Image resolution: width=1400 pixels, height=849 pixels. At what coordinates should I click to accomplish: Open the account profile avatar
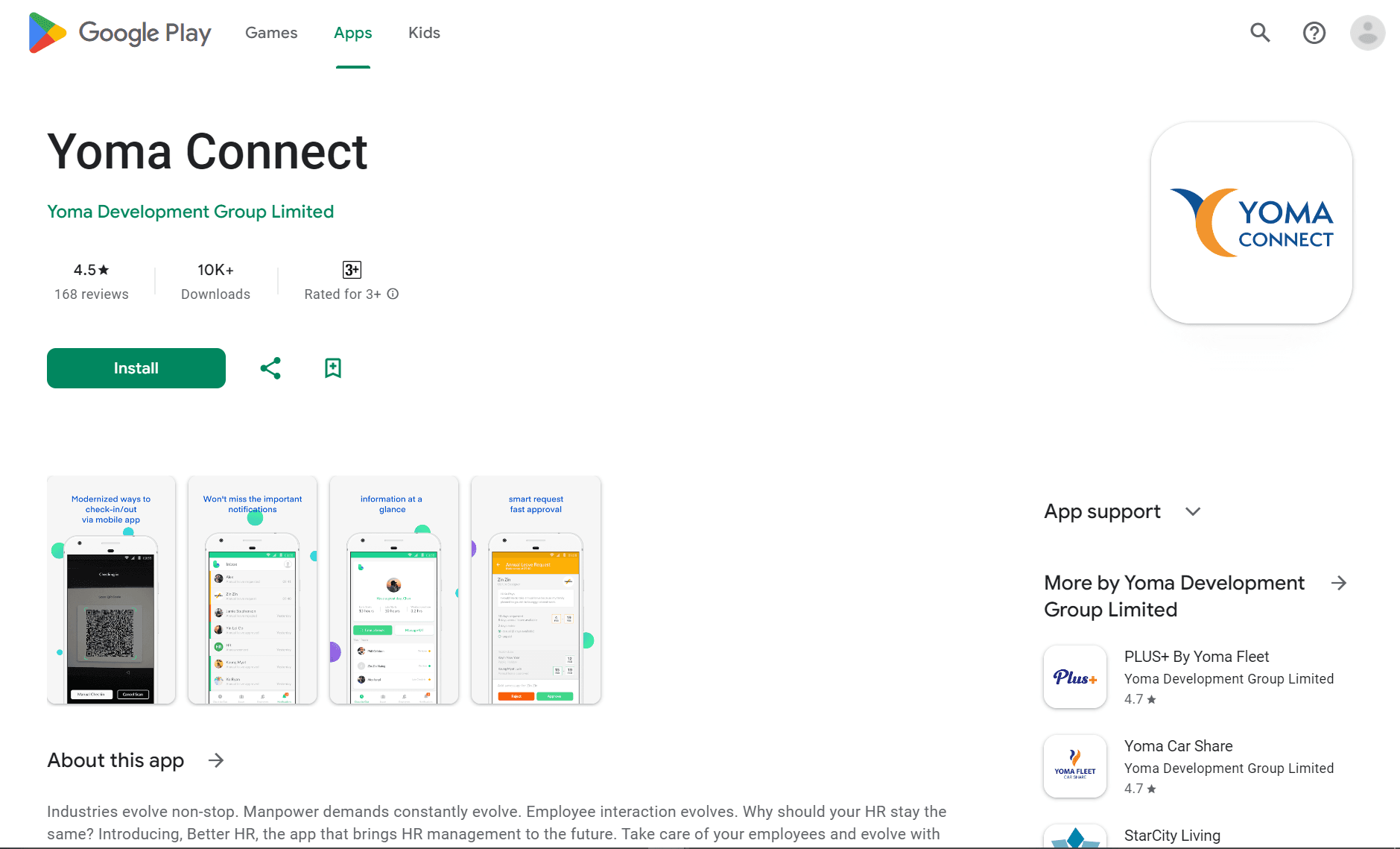pyautogui.click(x=1367, y=33)
